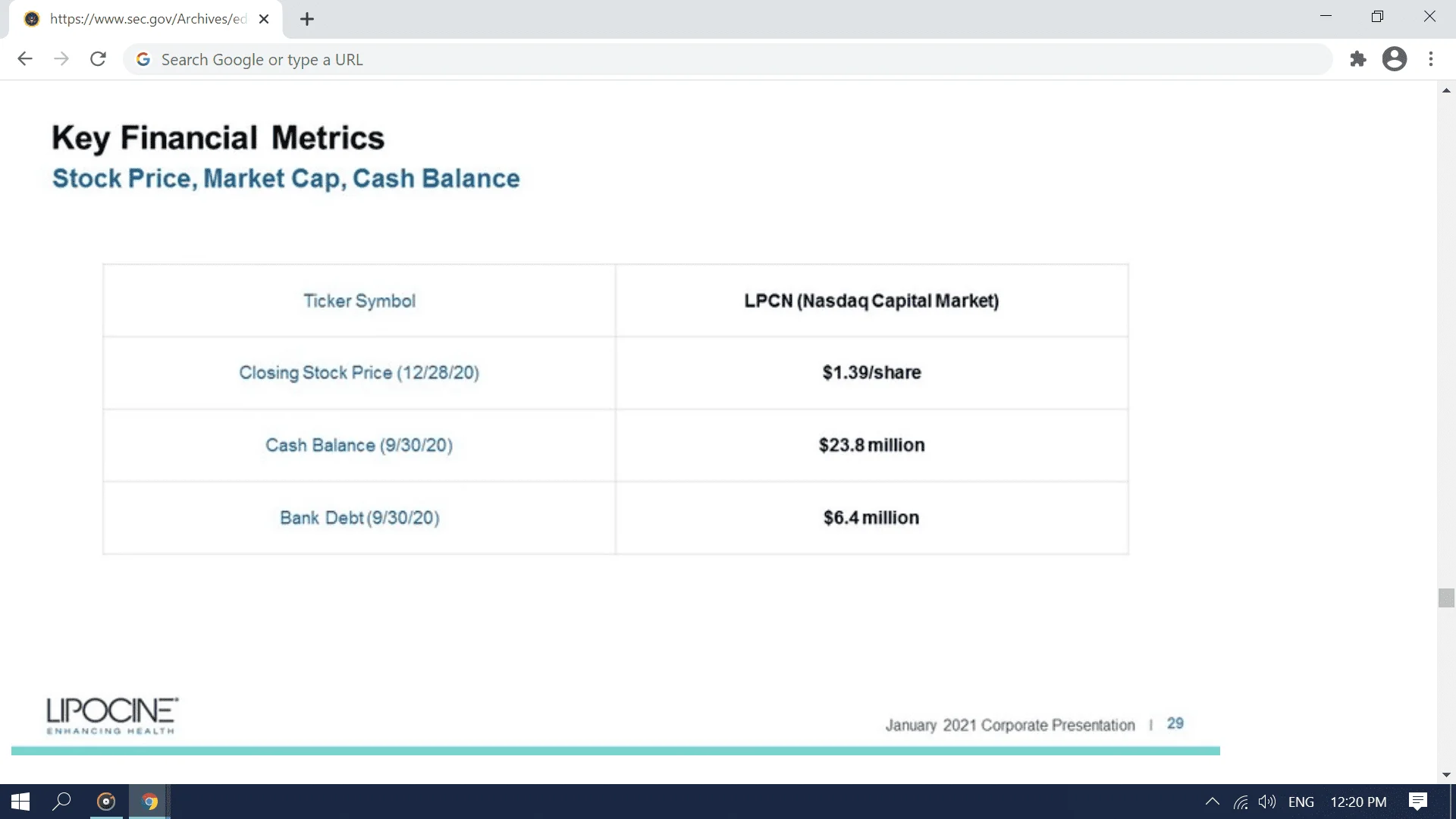Change the ENG input language
Image resolution: width=1456 pixels, height=819 pixels.
click(1301, 802)
